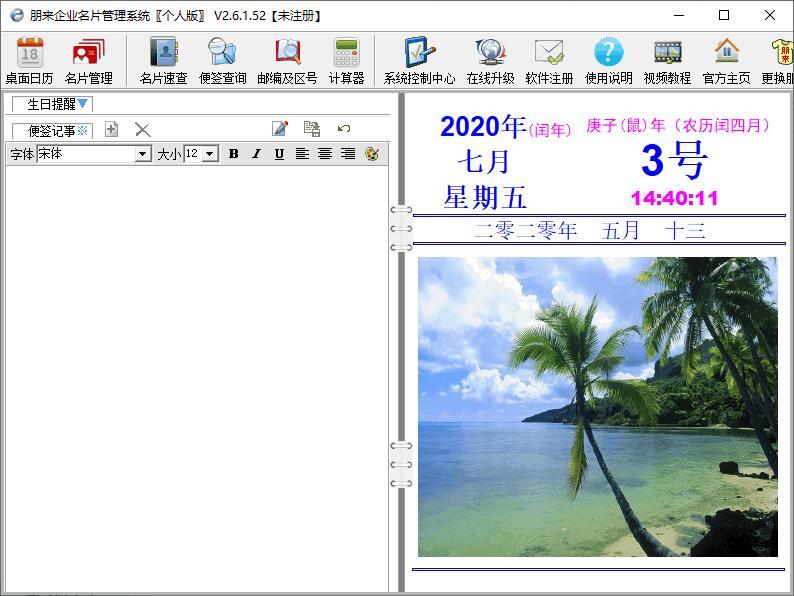Viewport: 794px width, 596px height.
Task: Open 名片管理 business card management
Action: tap(88, 60)
